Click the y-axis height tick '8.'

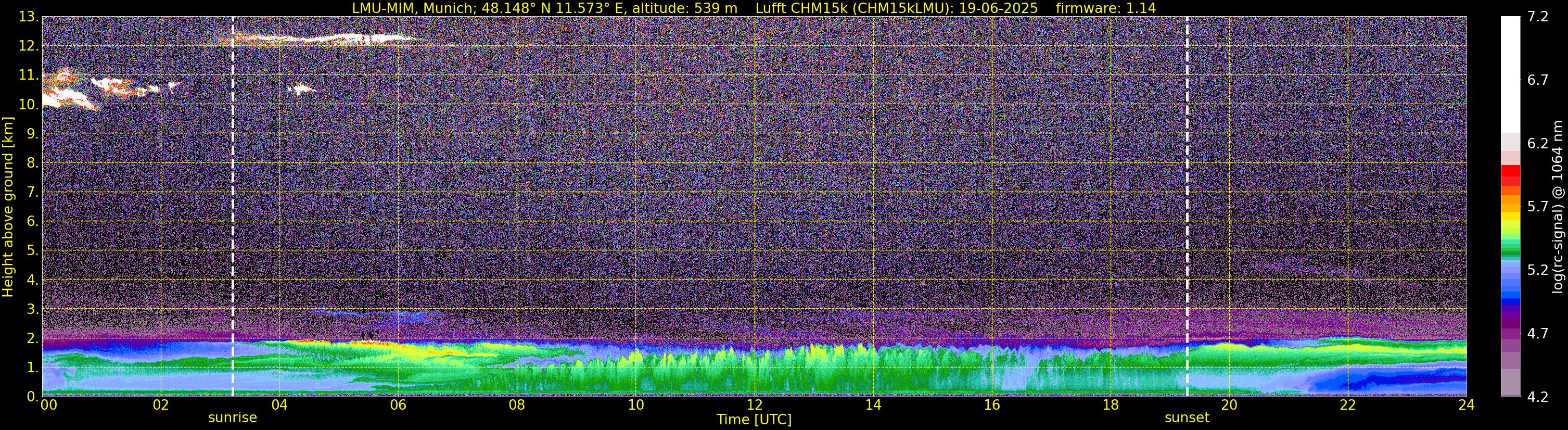[x=32, y=162]
